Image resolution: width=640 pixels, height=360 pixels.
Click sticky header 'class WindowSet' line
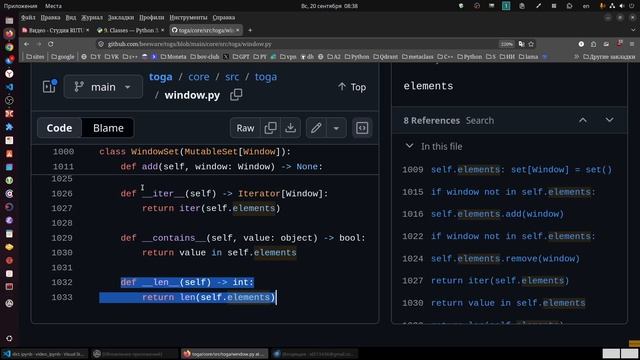point(195,151)
